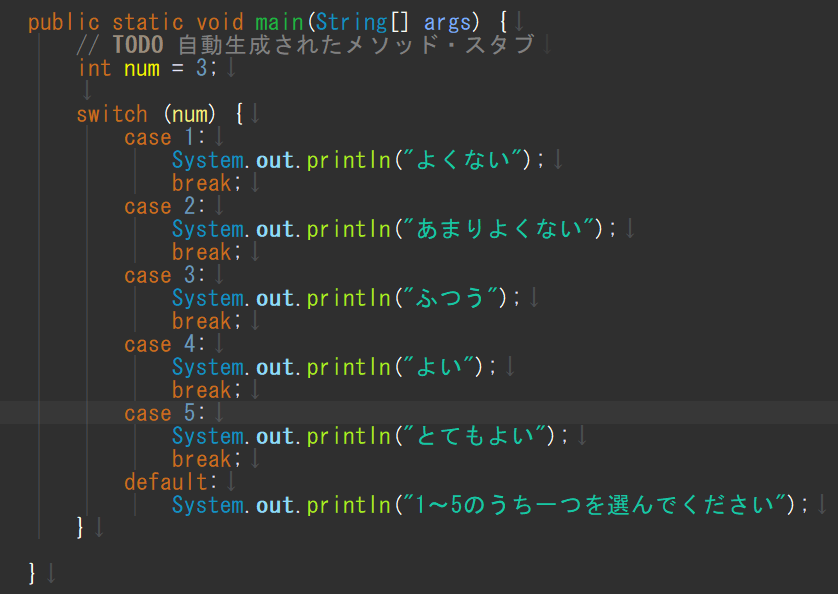This screenshot has height=594, width=838.
Task: Click the TODO comment line
Action: click(x=305, y=45)
